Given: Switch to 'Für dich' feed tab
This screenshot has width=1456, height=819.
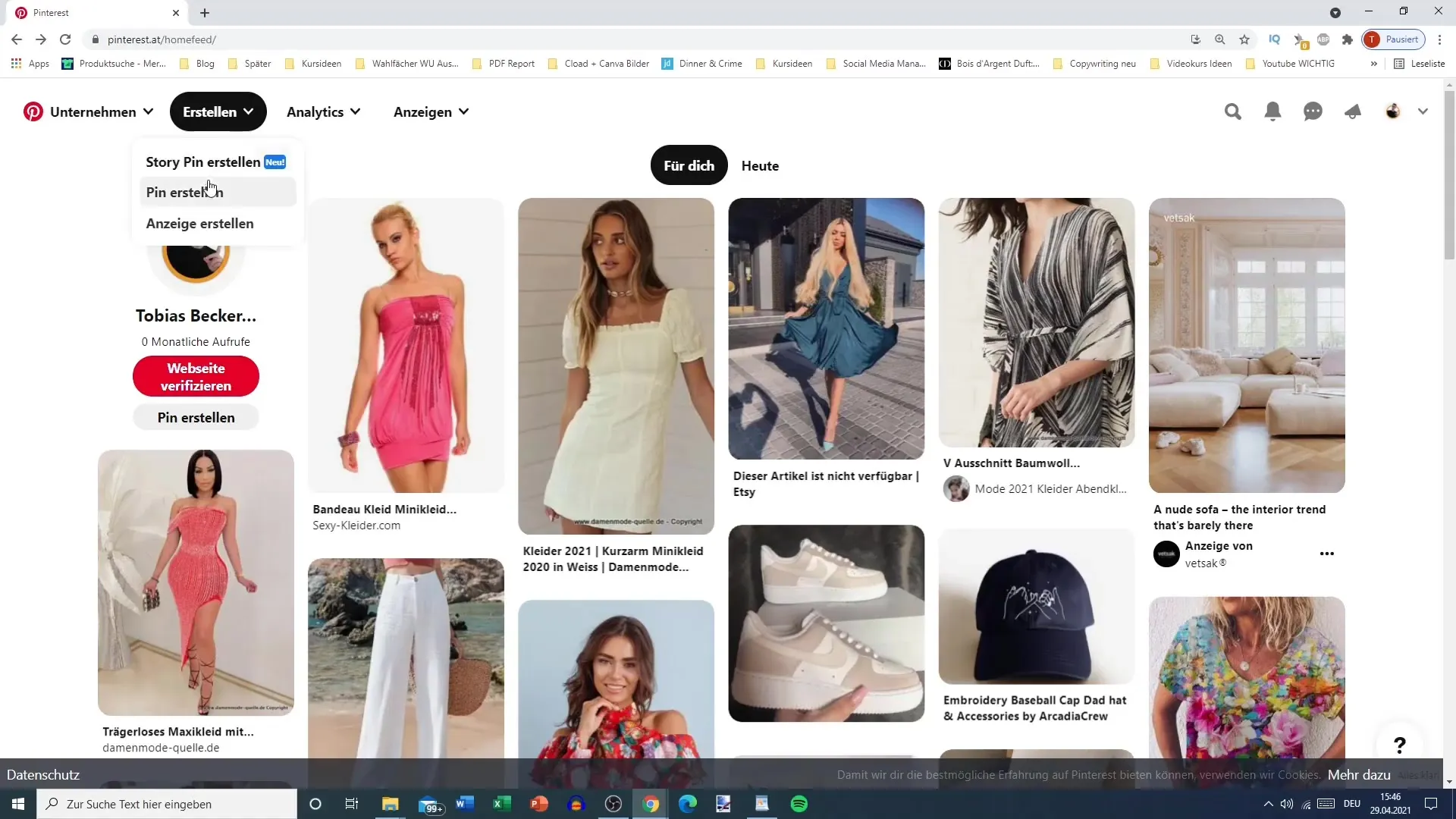Looking at the screenshot, I should coord(689,165).
